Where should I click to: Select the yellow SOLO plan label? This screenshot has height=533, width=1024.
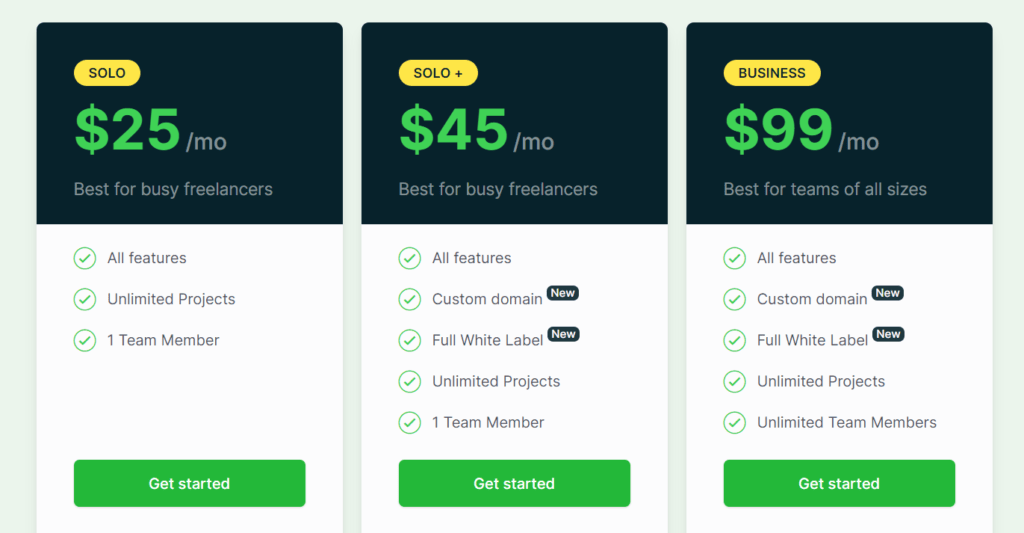(107, 73)
